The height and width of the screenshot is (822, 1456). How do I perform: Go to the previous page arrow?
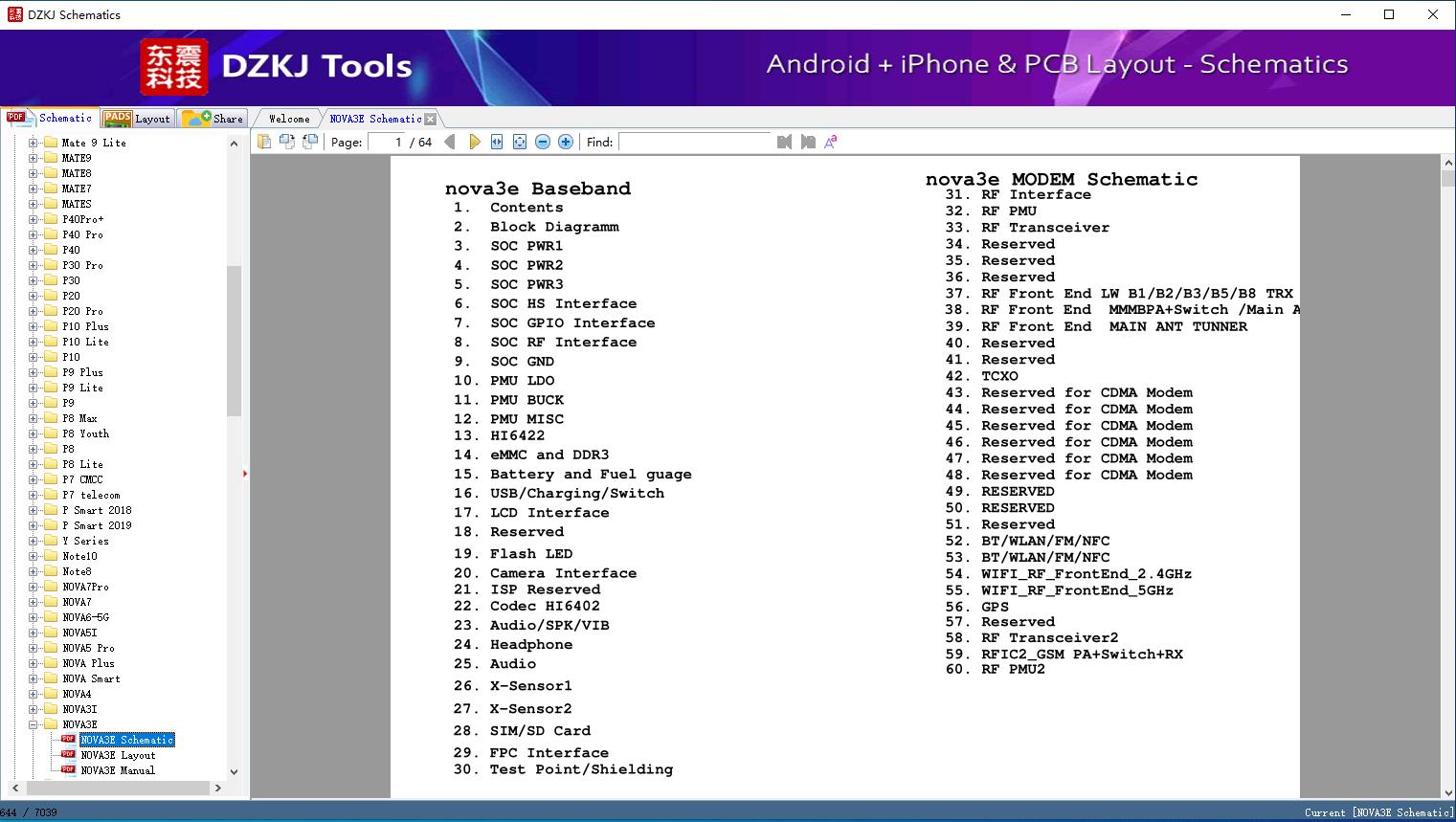coord(450,142)
